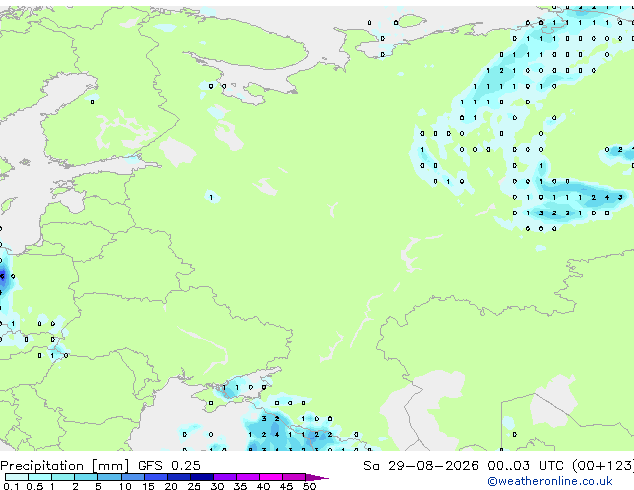Click the over-50 mm arrow tip of legend

(317, 477)
